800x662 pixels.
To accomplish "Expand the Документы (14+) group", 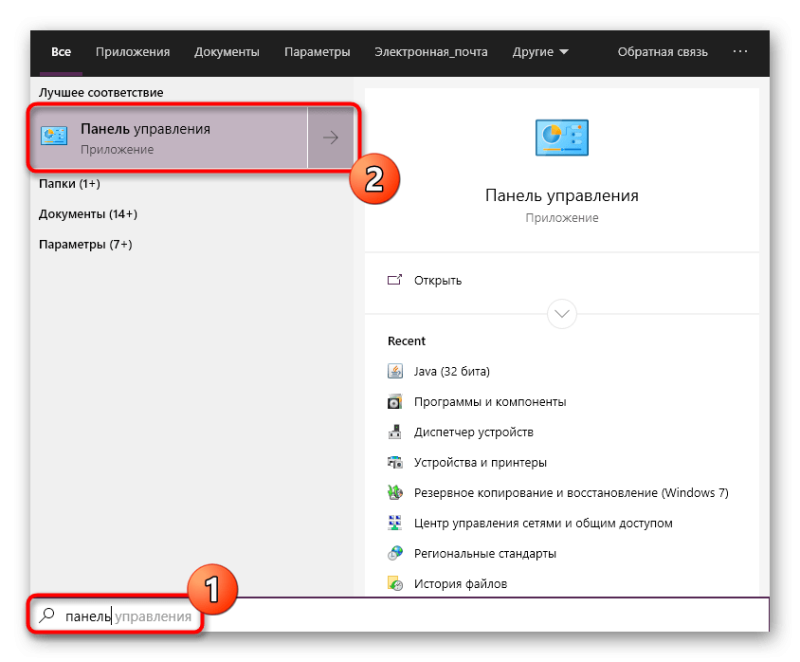I will click(x=88, y=214).
